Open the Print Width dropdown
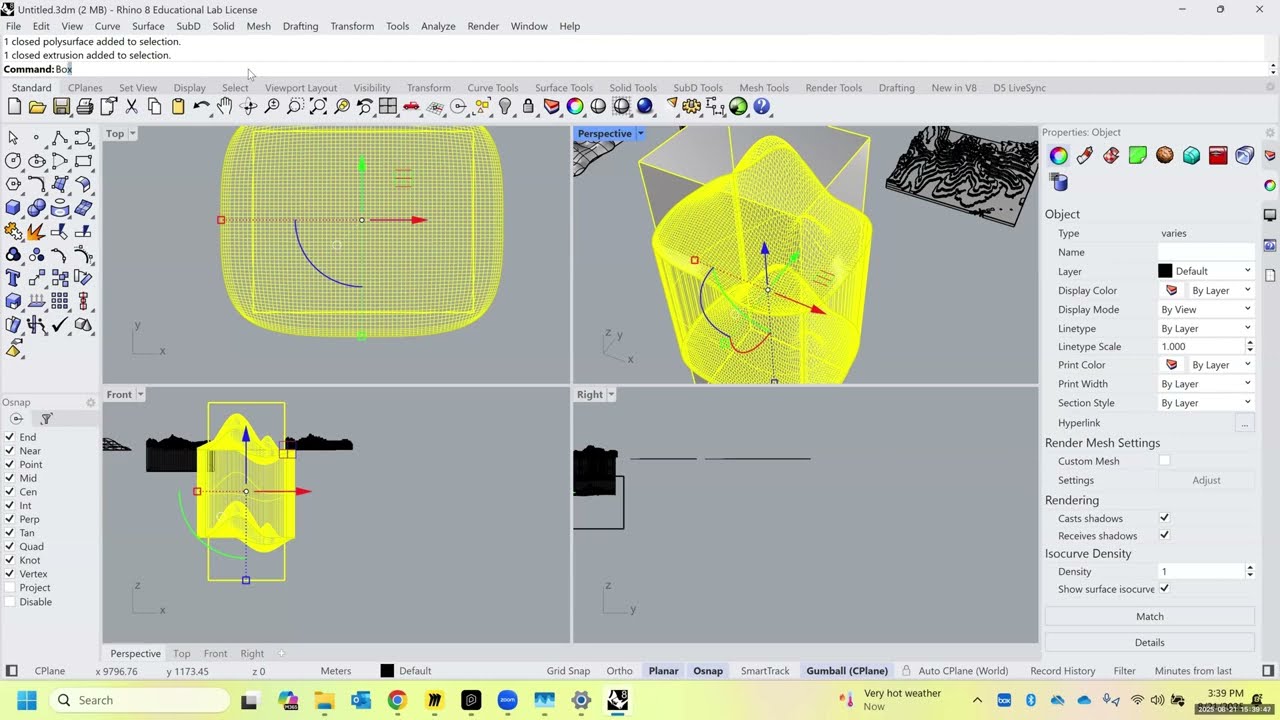Image resolution: width=1280 pixels, height=720 pixels. click(1205, 384)
